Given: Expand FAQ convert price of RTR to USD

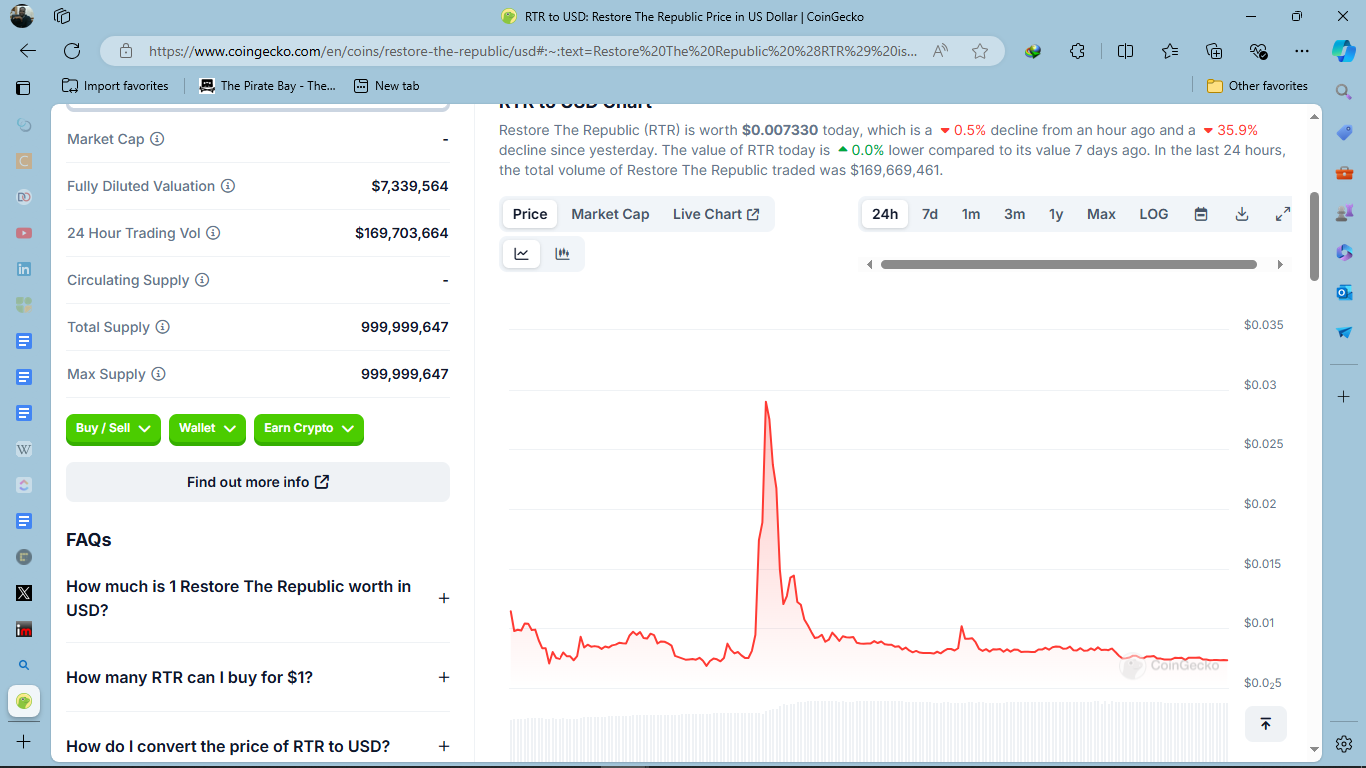Looking at the screenshot, I should (258, 746).
